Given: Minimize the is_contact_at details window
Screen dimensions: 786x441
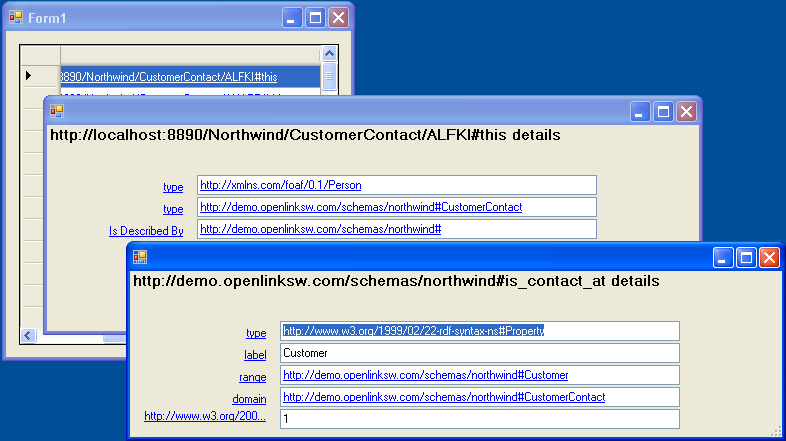Looking at the screenshot, I should (x=723, y=258).
